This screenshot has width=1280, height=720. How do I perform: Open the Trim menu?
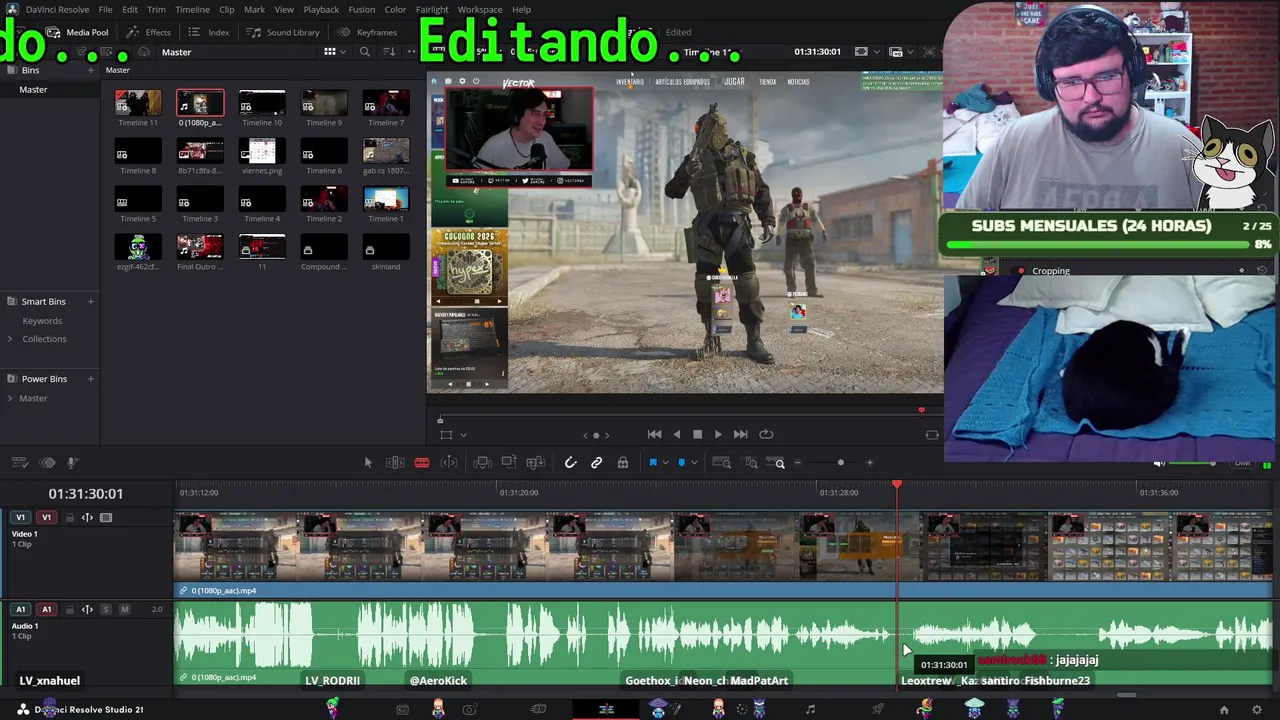coord(156,9)
